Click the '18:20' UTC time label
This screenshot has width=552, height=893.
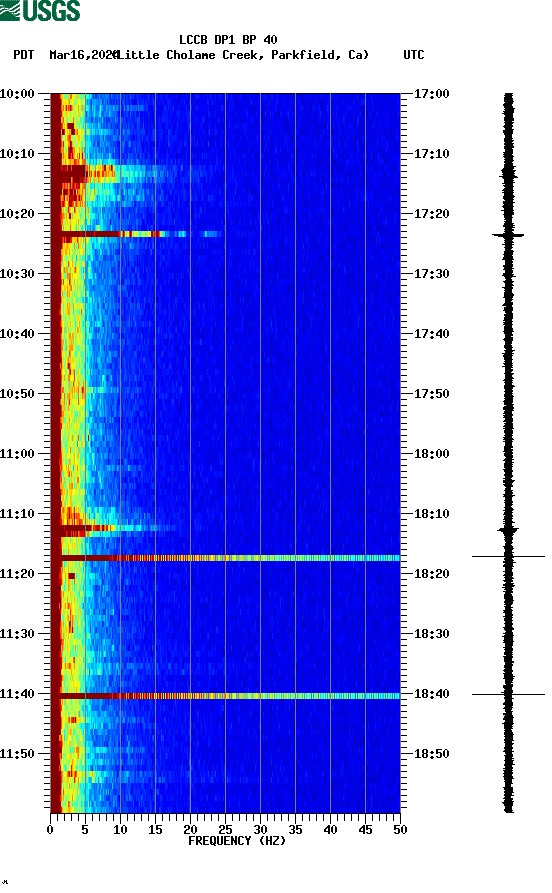click(x=431, y=574)
